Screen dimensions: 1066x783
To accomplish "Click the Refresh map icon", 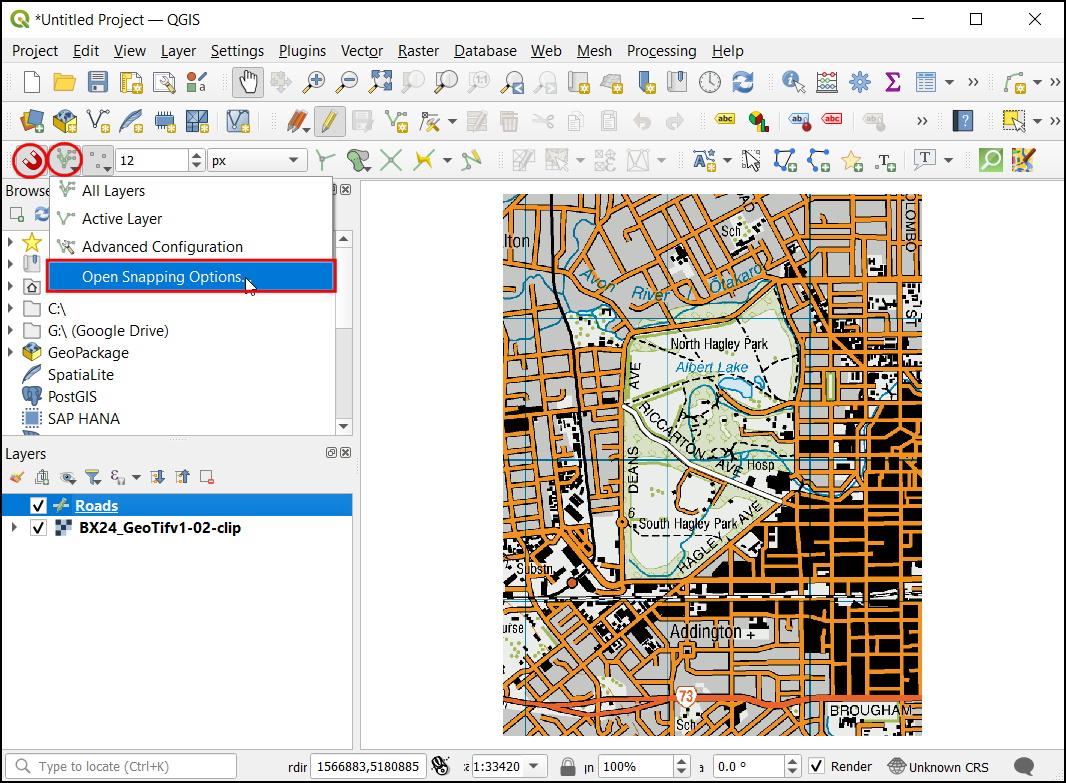I will point(742,82).
